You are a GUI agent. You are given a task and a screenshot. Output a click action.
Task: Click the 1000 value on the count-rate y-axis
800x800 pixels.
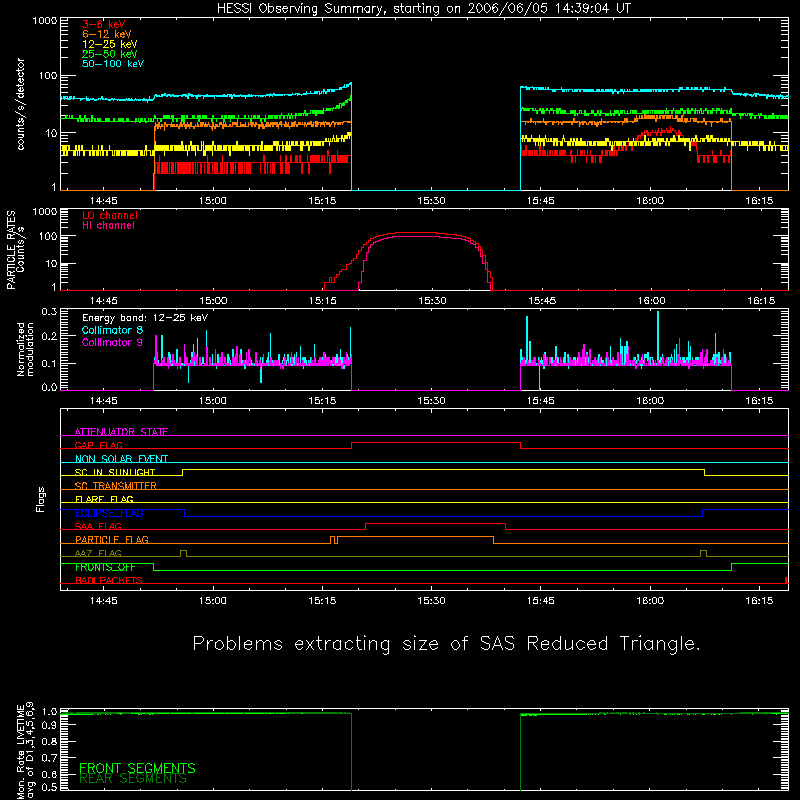coord(44,20)
